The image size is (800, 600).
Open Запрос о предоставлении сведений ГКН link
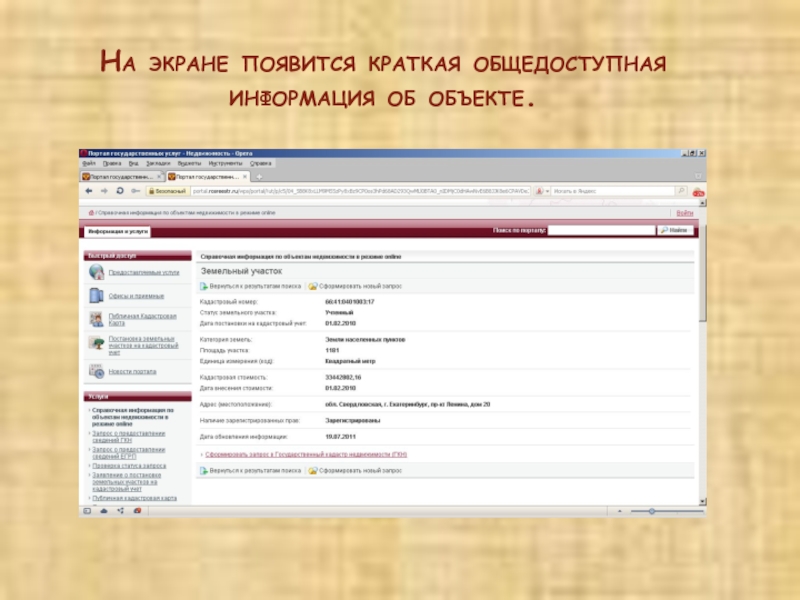coord(129,437)
